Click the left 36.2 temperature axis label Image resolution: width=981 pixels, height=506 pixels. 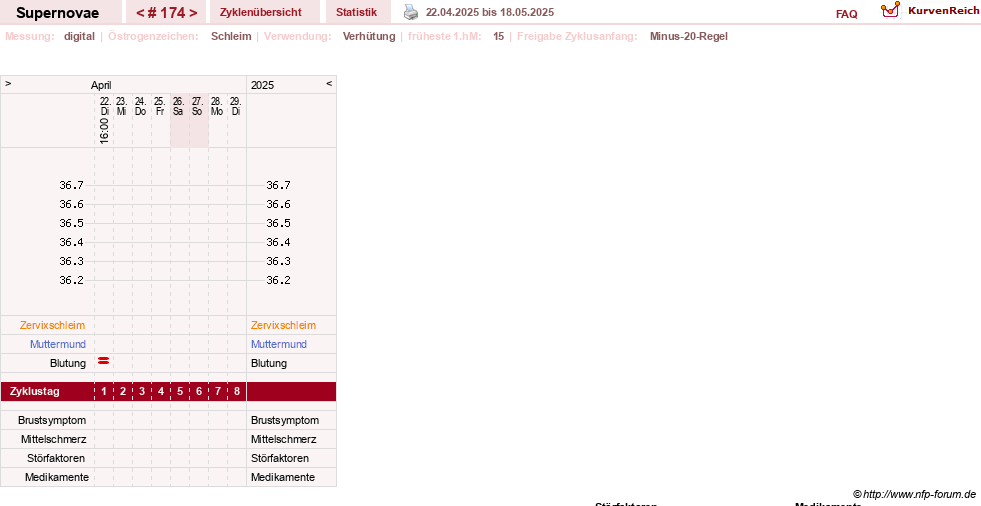pos(71,280)
